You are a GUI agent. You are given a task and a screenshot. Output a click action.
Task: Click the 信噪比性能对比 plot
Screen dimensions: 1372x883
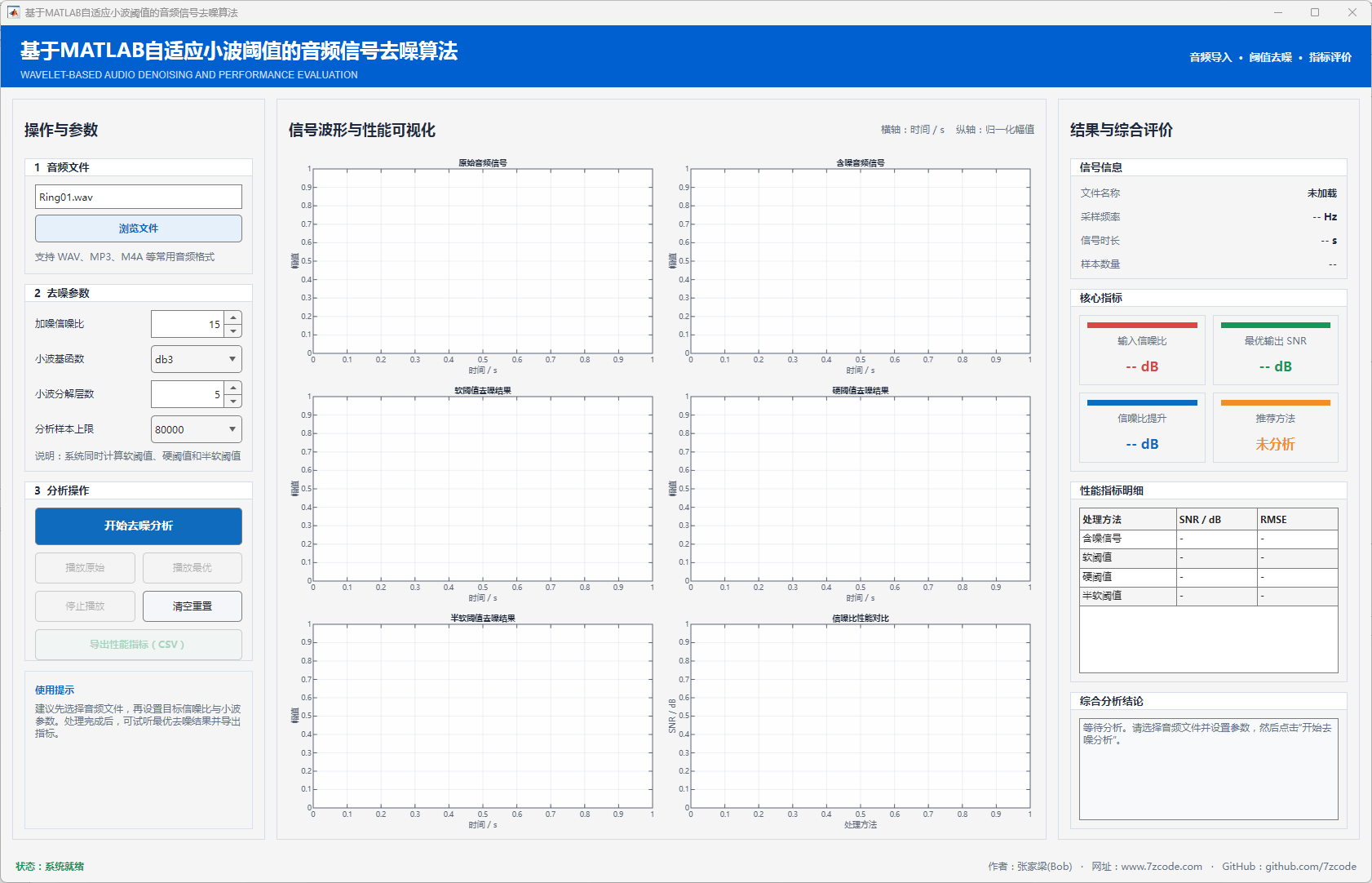861,717
